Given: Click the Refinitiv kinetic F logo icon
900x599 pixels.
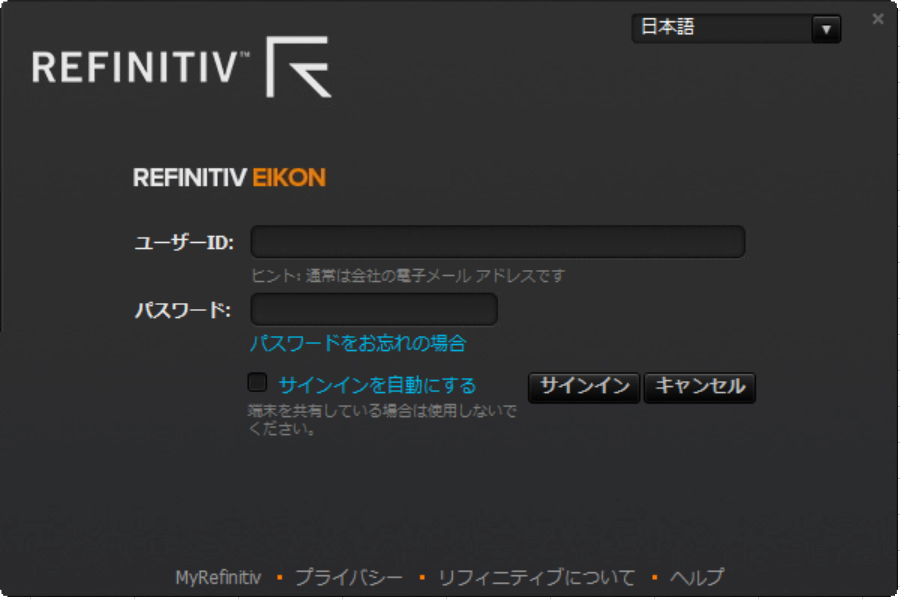Looking at the screenshot, I should tap(300, 67).
